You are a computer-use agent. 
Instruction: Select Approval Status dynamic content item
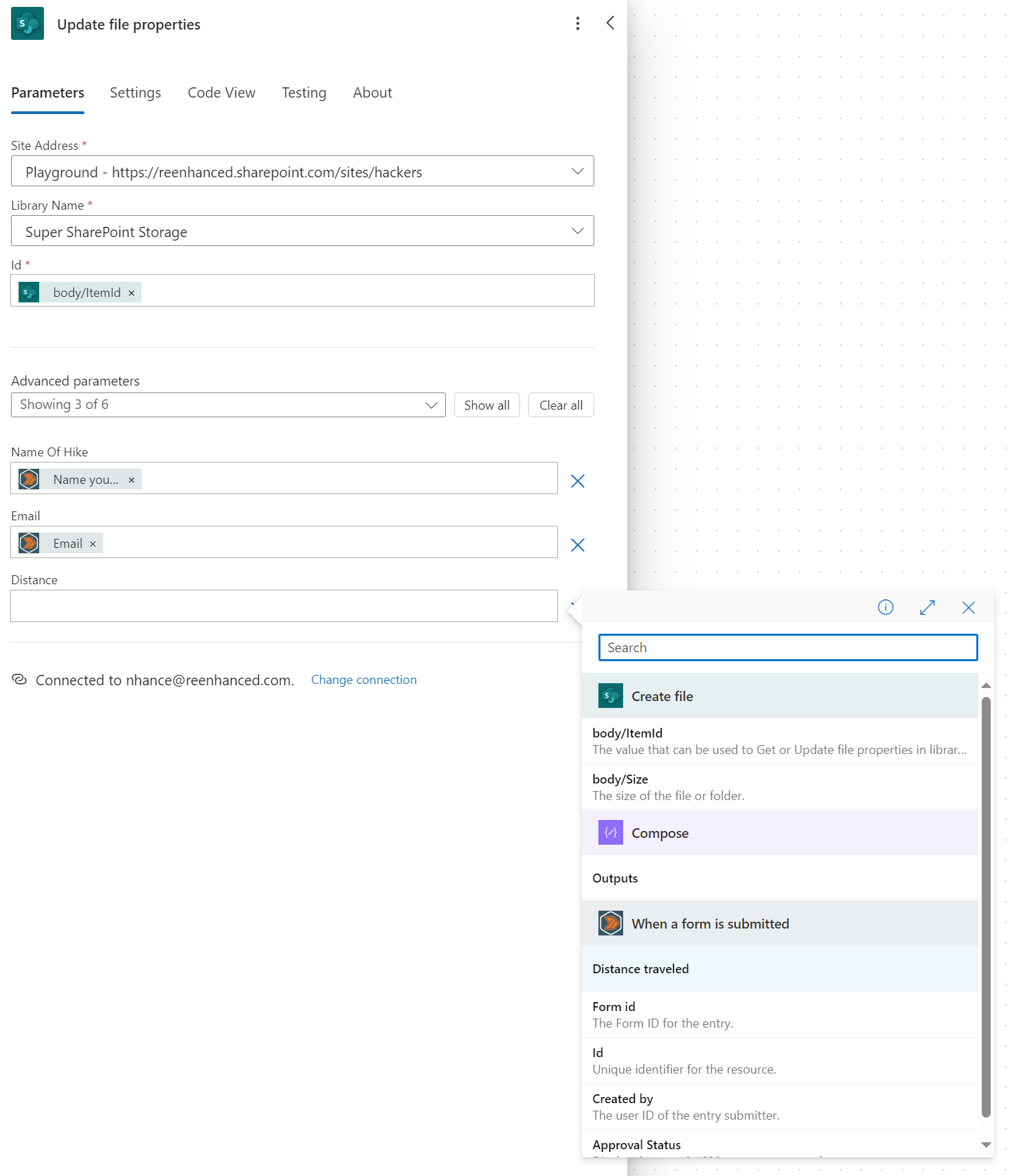click(x=780, y=1144)
